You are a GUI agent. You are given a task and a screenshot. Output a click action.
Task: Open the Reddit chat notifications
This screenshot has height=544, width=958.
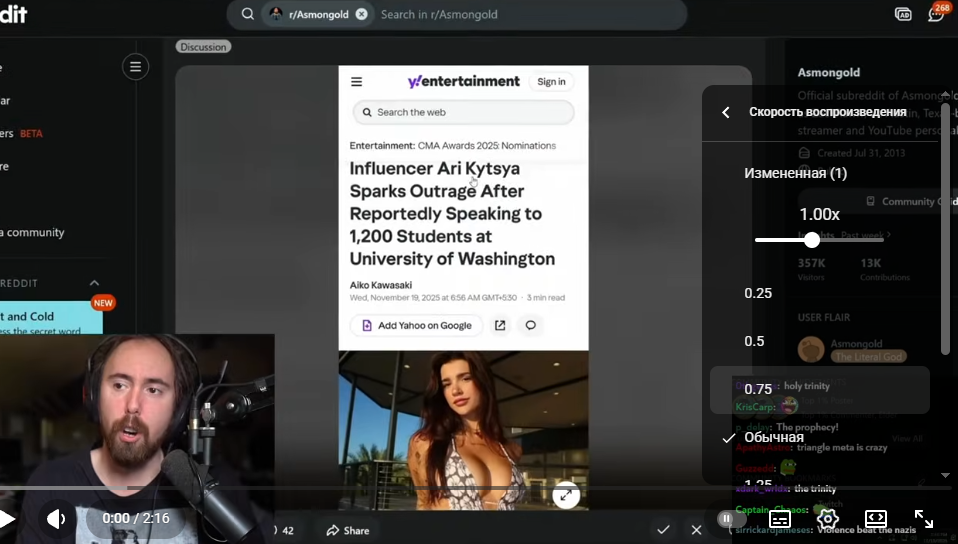click(x=936, y=14)
